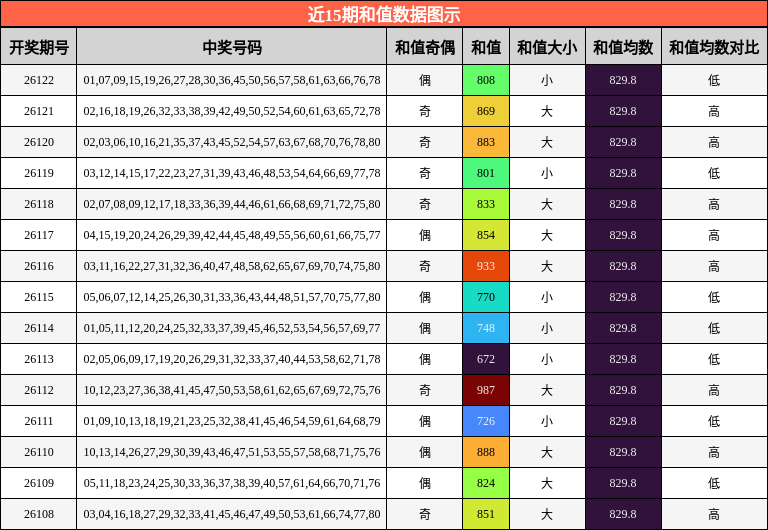
Task: Click winning numbers row starting 10,13,14,26
Action: click(x=232, y=452)
